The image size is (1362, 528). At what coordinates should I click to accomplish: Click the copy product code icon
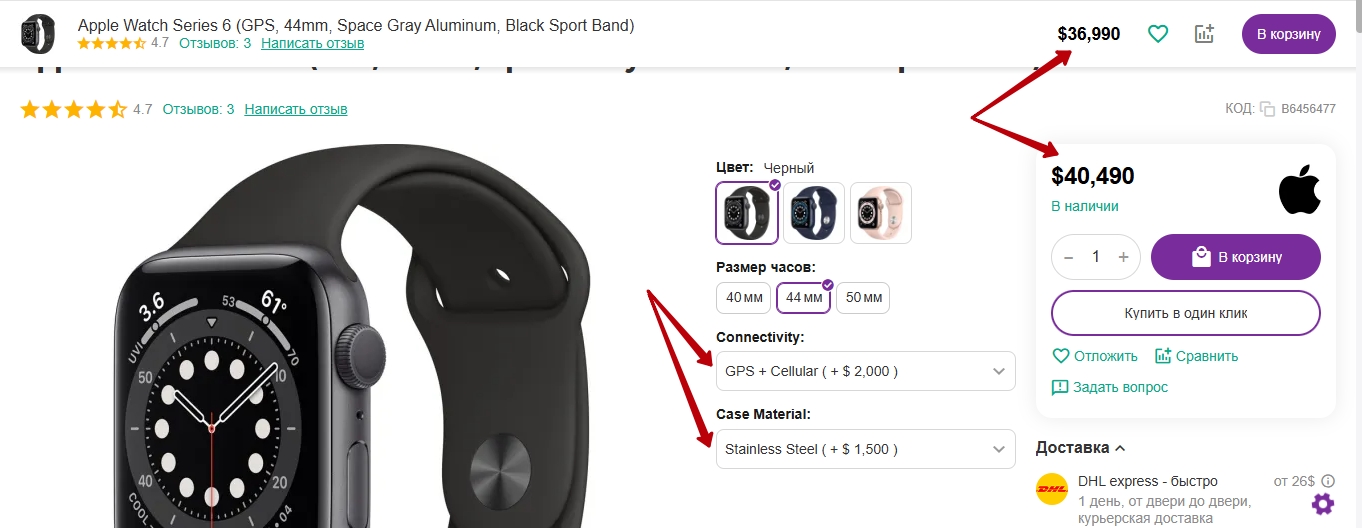click(1267, 109)
